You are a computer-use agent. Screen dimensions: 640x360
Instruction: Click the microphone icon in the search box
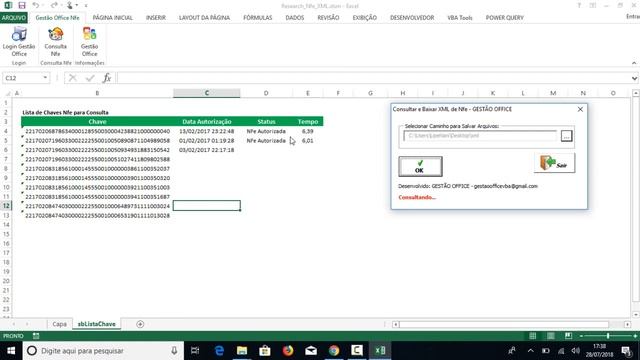tap(174, 351)
